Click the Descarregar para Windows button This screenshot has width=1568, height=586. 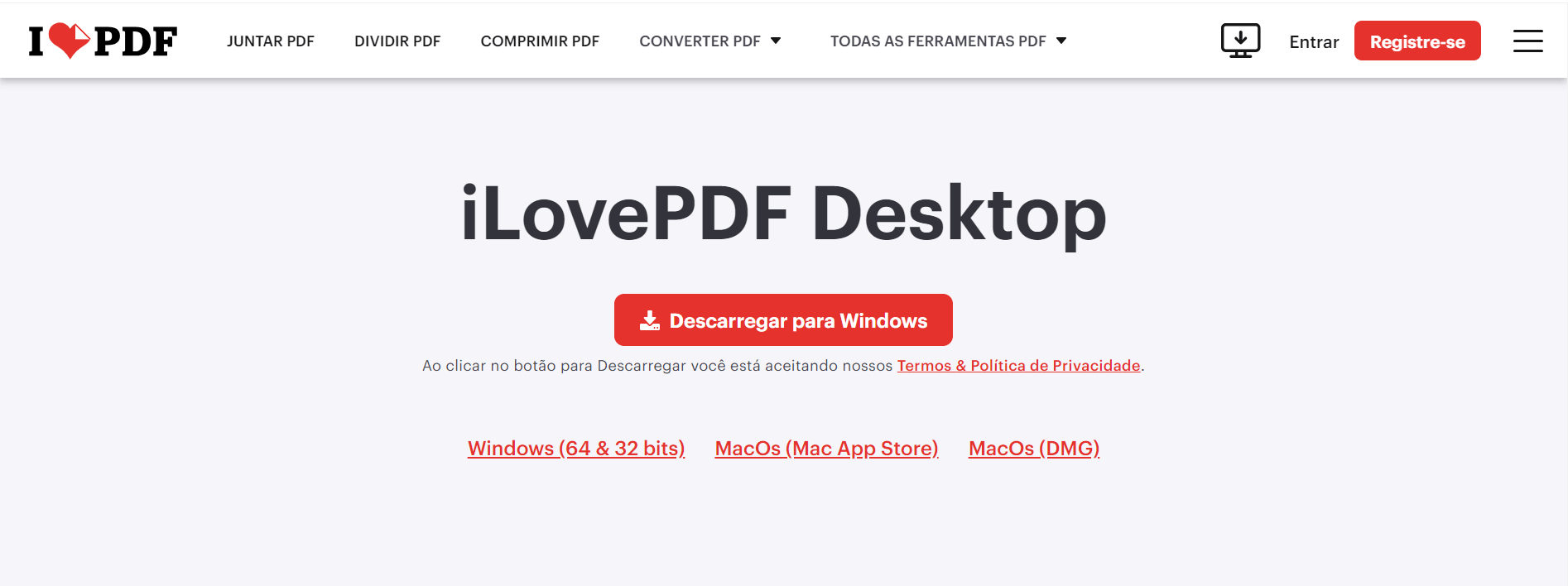(x=783, y=319)
